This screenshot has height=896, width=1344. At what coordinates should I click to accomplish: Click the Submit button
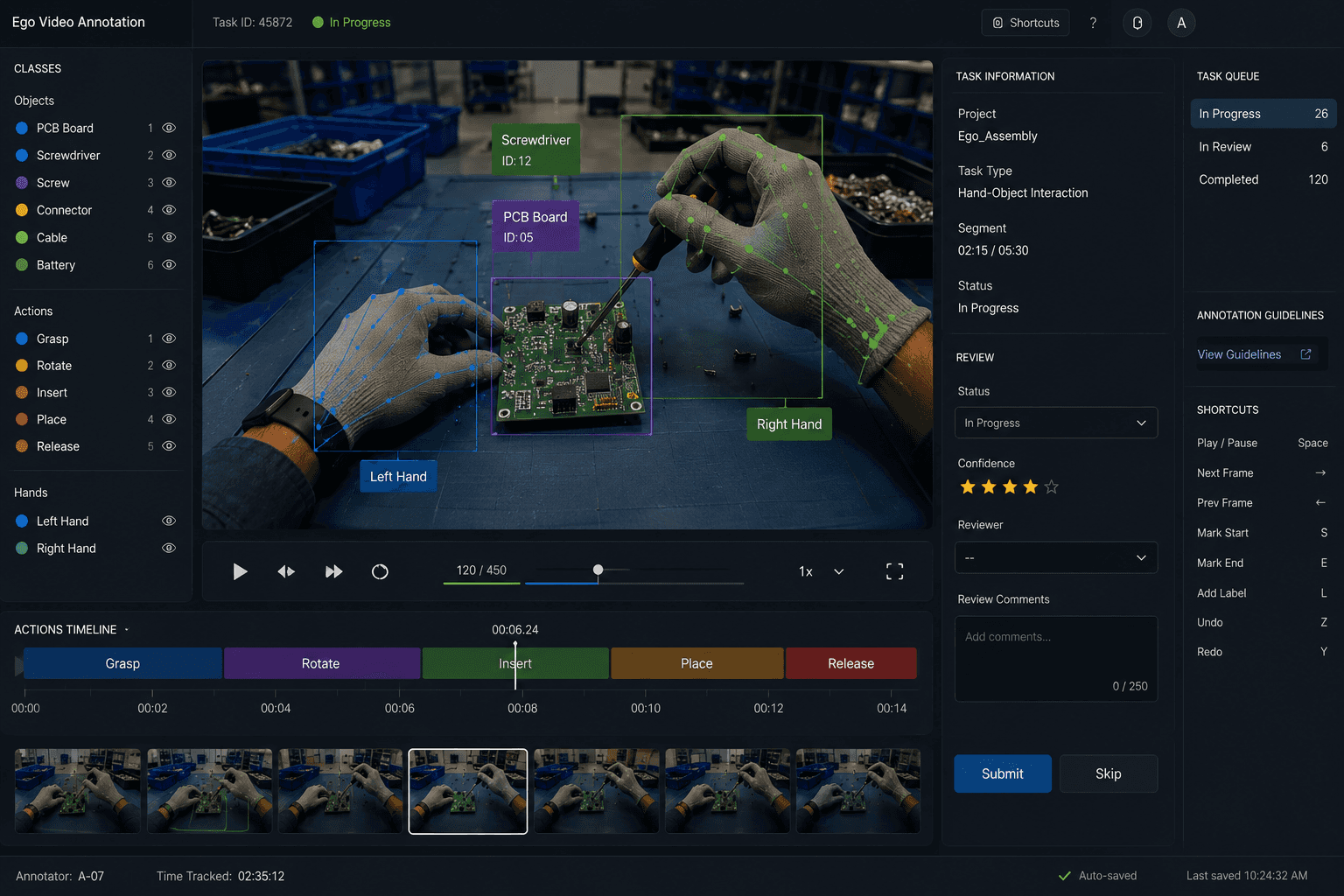coord(1003,773)
